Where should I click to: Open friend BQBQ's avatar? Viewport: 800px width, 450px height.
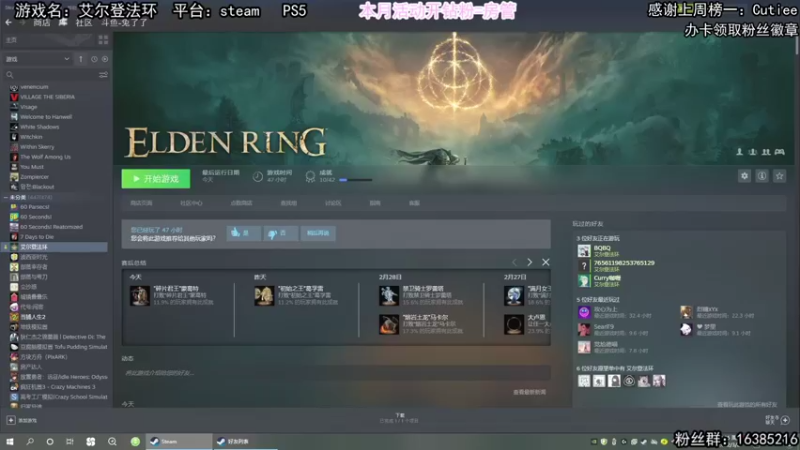click(584, 251)
